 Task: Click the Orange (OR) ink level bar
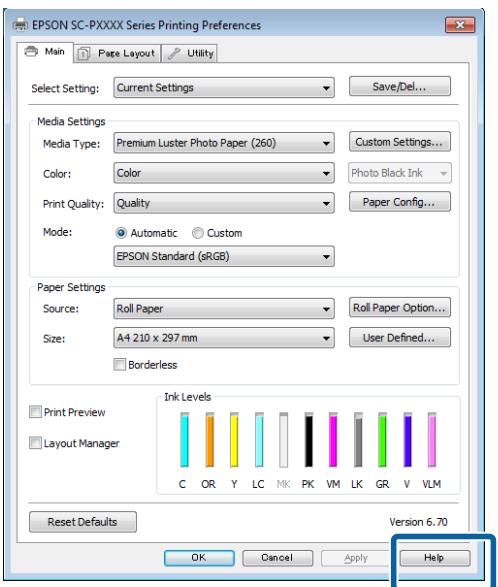(210, 440)
